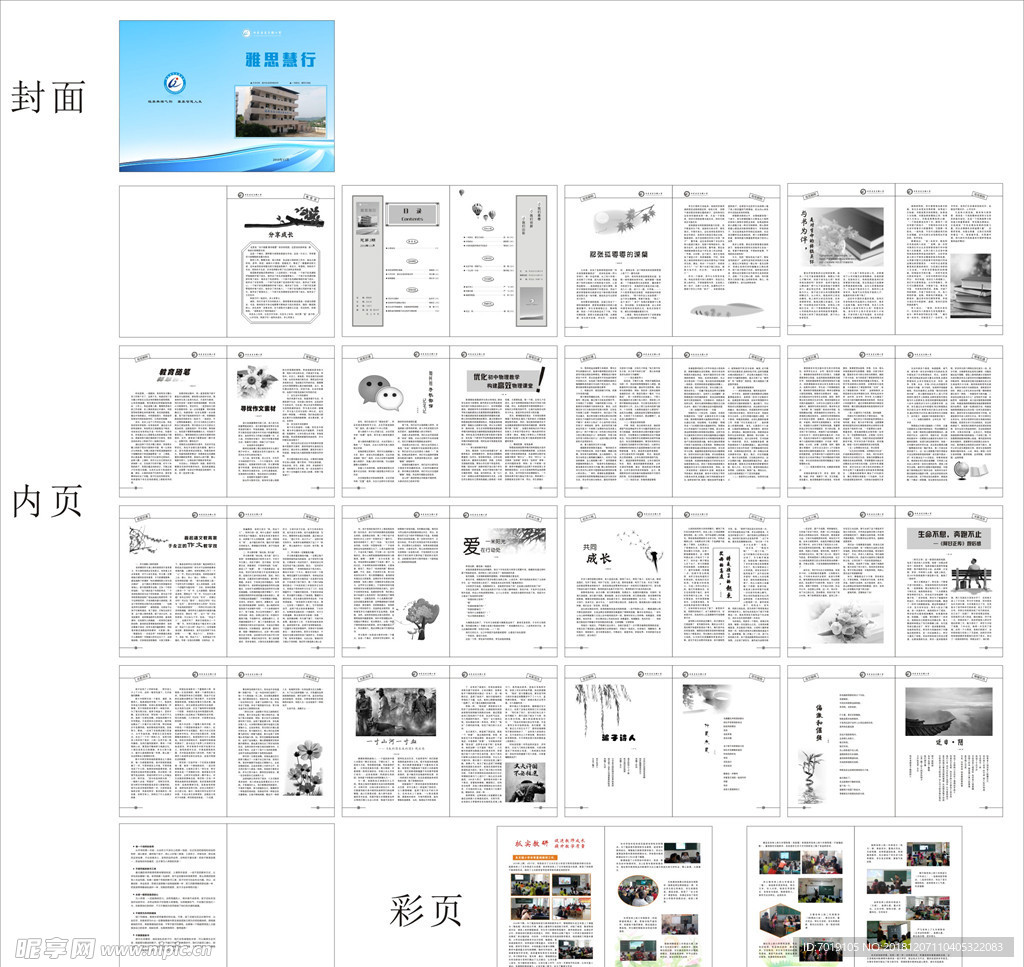Click the school building photo on the cover

(273, 110)
